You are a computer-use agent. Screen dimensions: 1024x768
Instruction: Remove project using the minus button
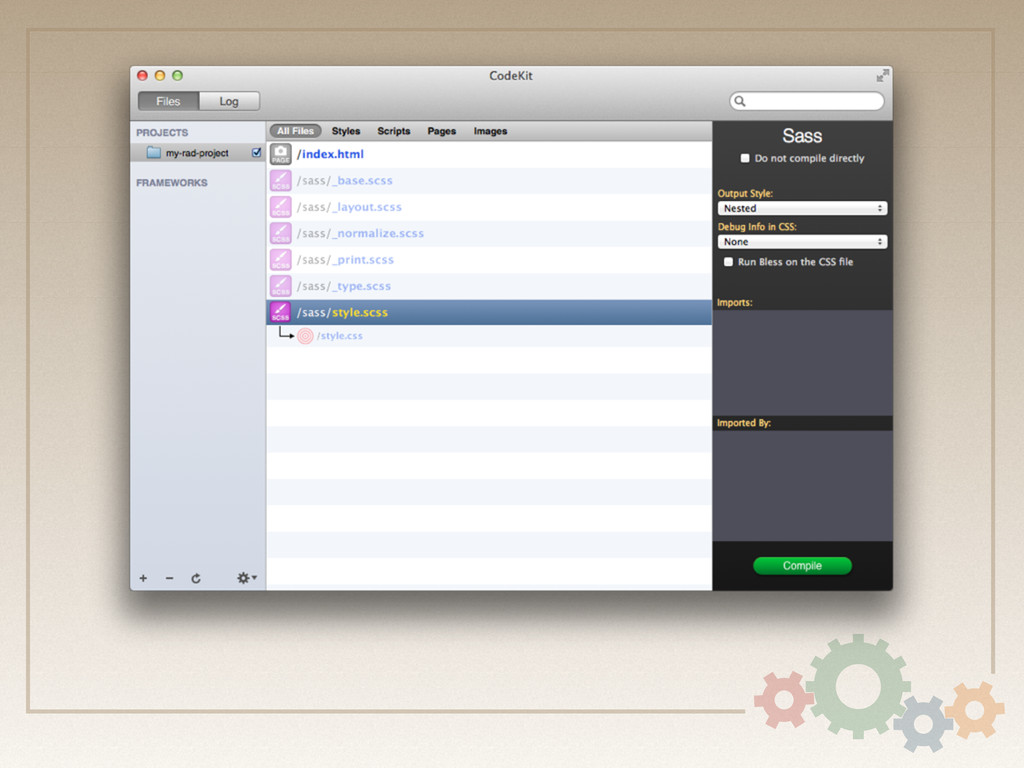point(169,578)
